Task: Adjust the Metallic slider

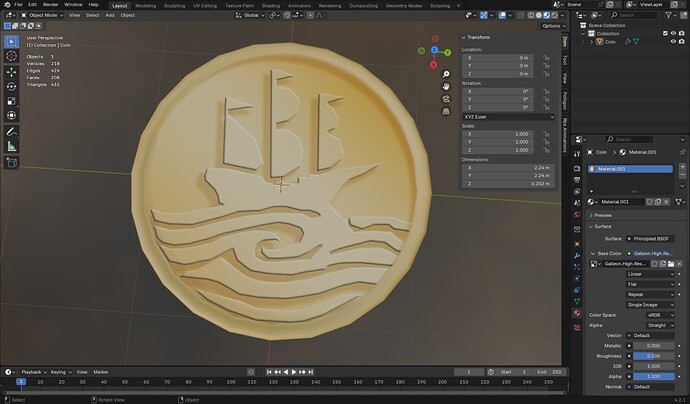Action: [x=653, y=345]
